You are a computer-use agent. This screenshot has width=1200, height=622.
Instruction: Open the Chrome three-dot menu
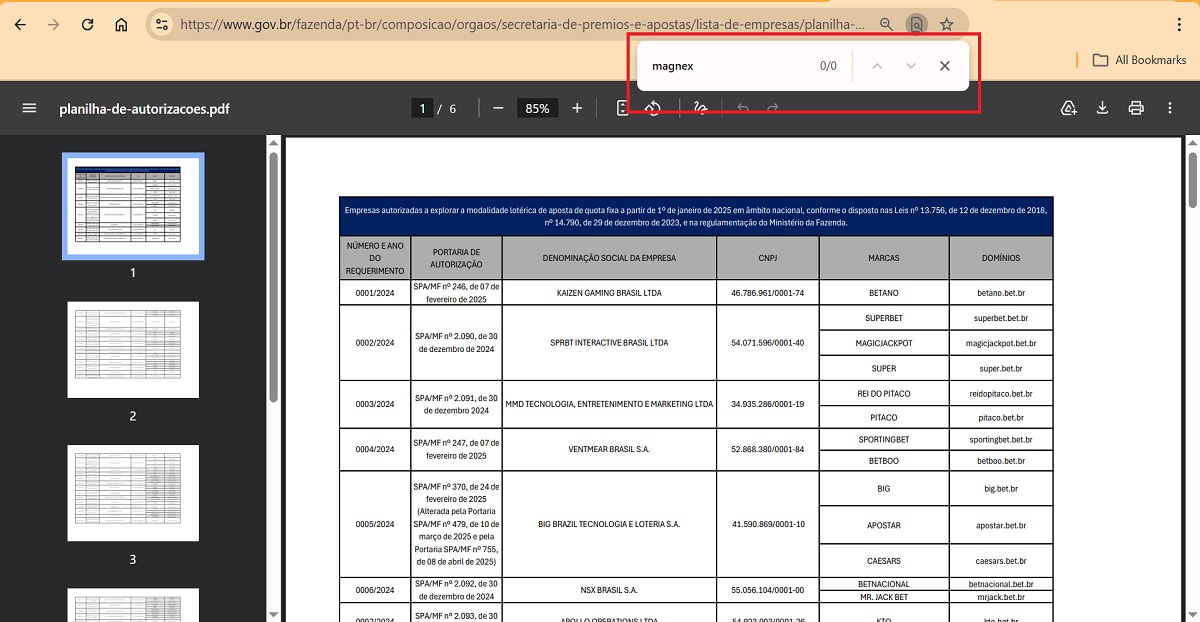(1180, 25)
